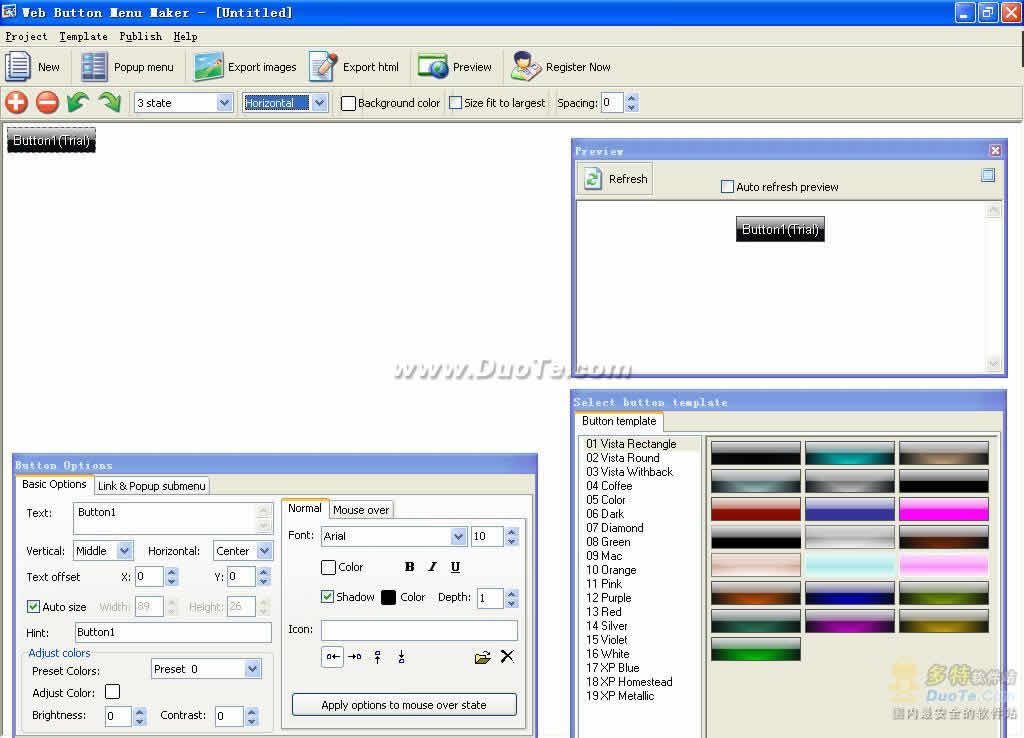Select 02 Vista Round template
The width and height of the screenshot is (1024, 738).
tap(623, 458)
